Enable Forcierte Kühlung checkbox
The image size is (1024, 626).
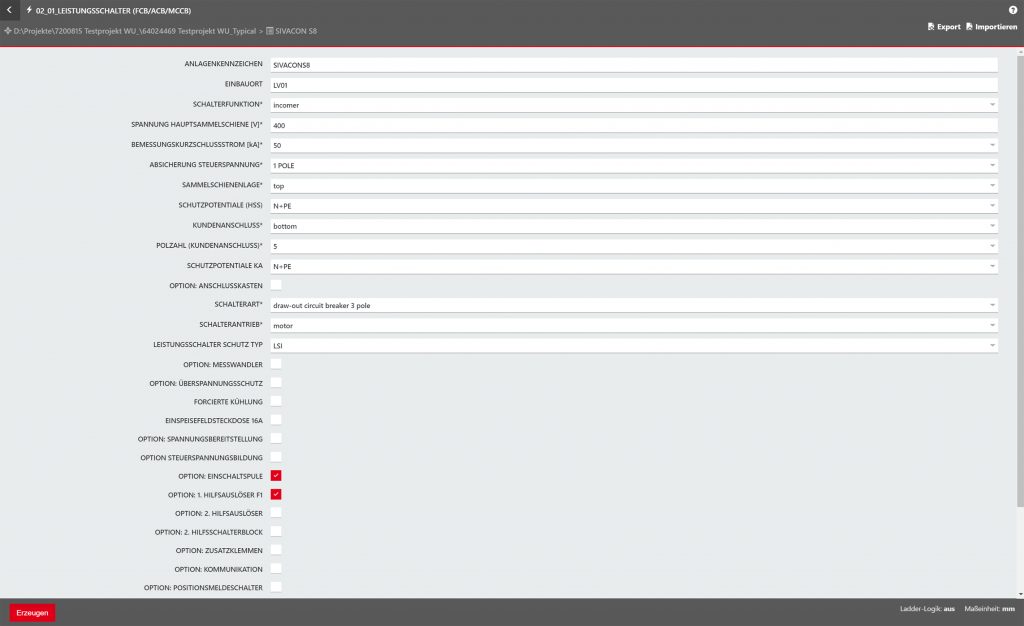[276, 401]
